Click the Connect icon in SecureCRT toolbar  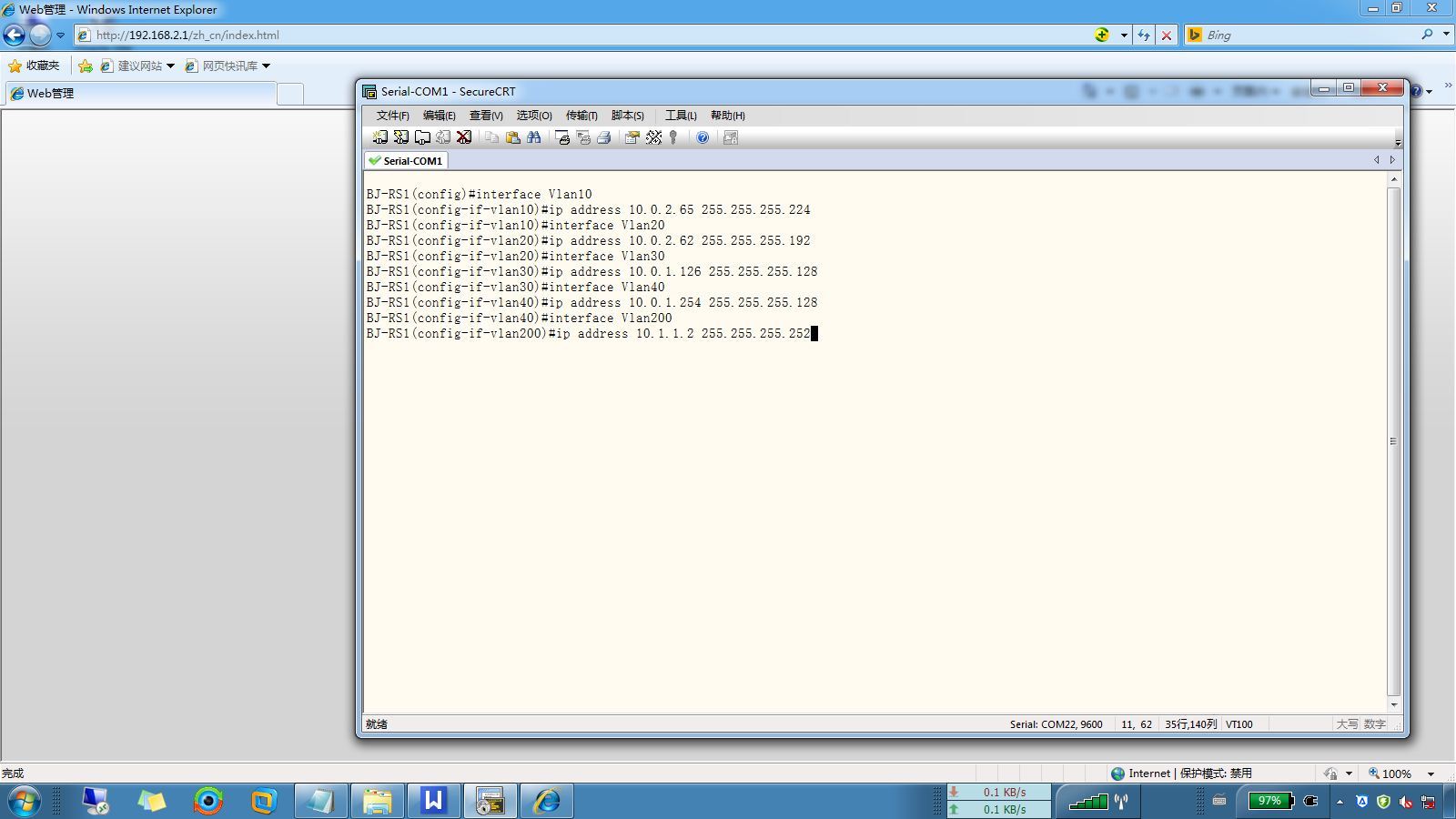(379, 137)
